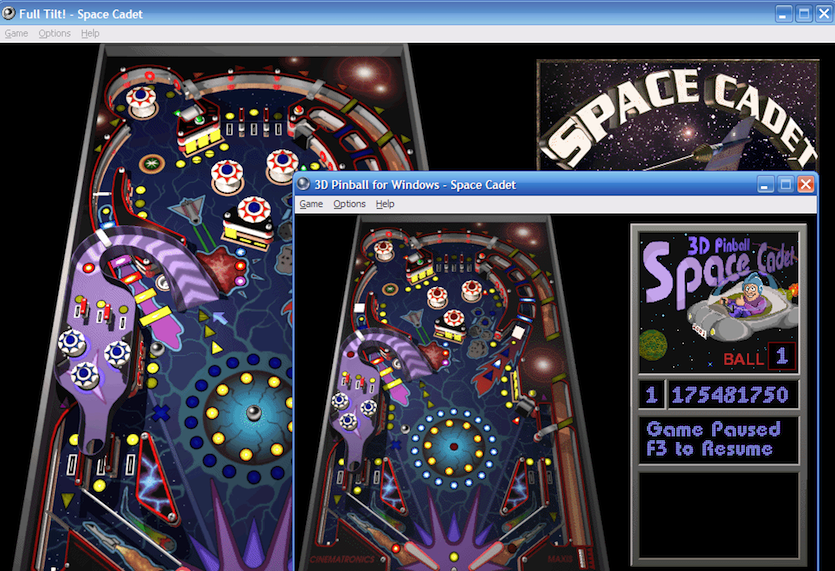Open Game menu in Full Tilt! window

tap(16, 33)
